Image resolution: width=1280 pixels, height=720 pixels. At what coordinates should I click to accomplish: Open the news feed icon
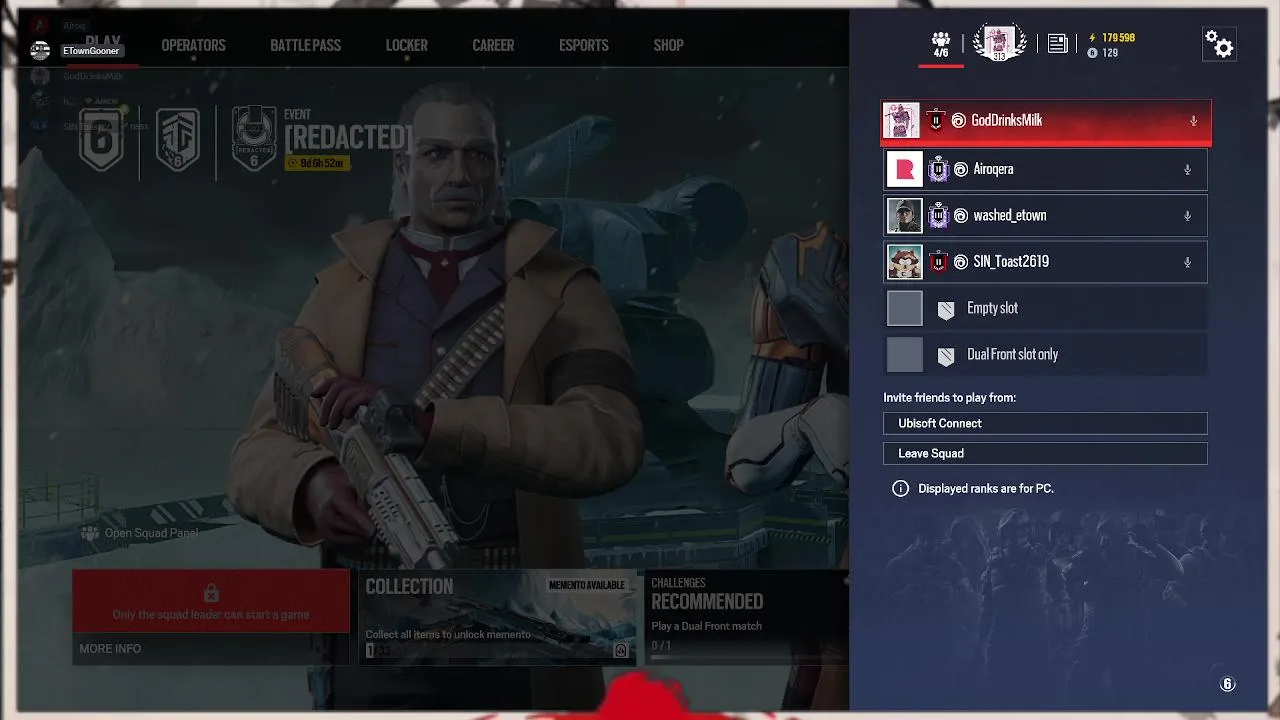pyautogui.click(x=1058, y=43)
